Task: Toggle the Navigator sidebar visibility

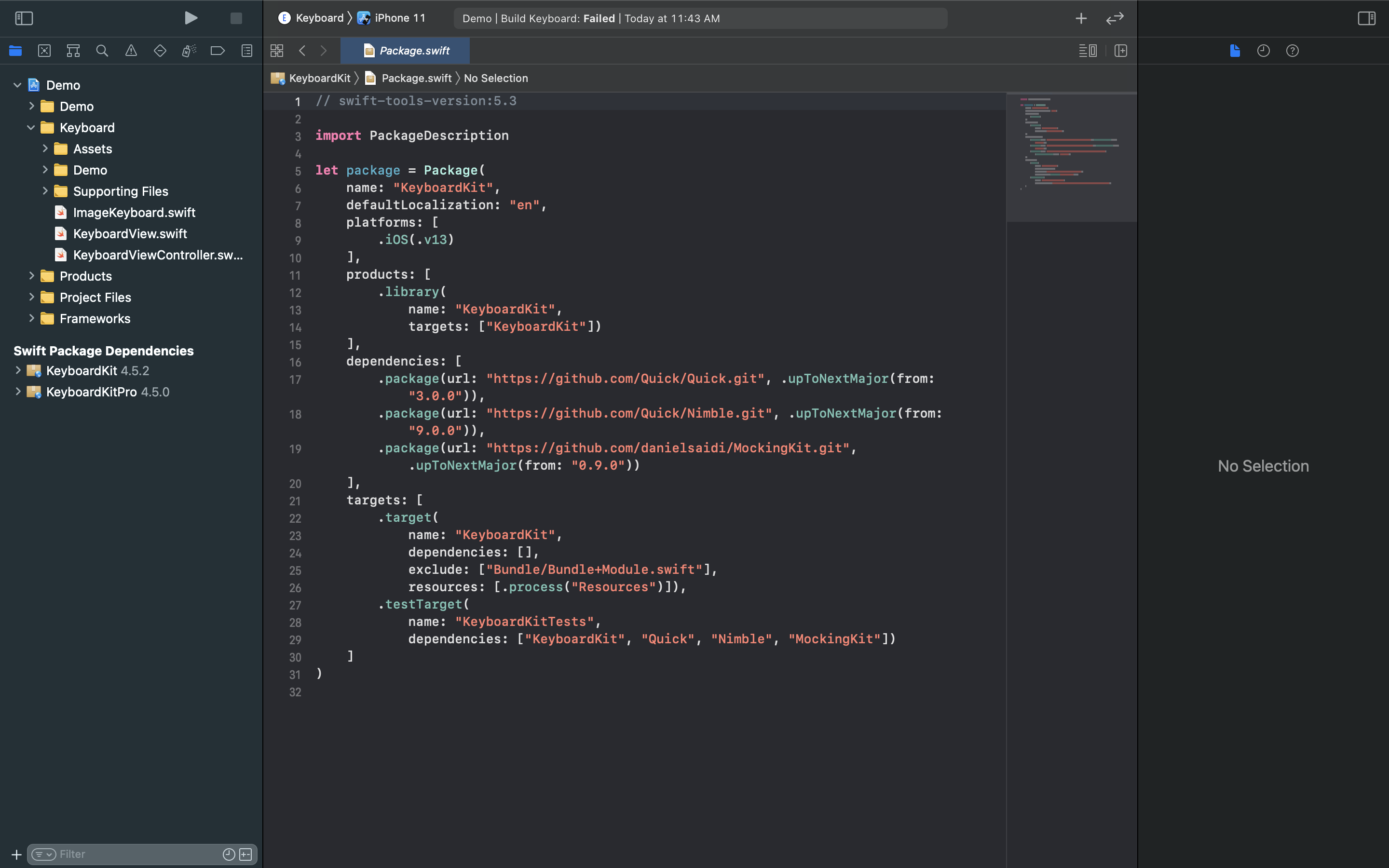Action: [24, 18]
